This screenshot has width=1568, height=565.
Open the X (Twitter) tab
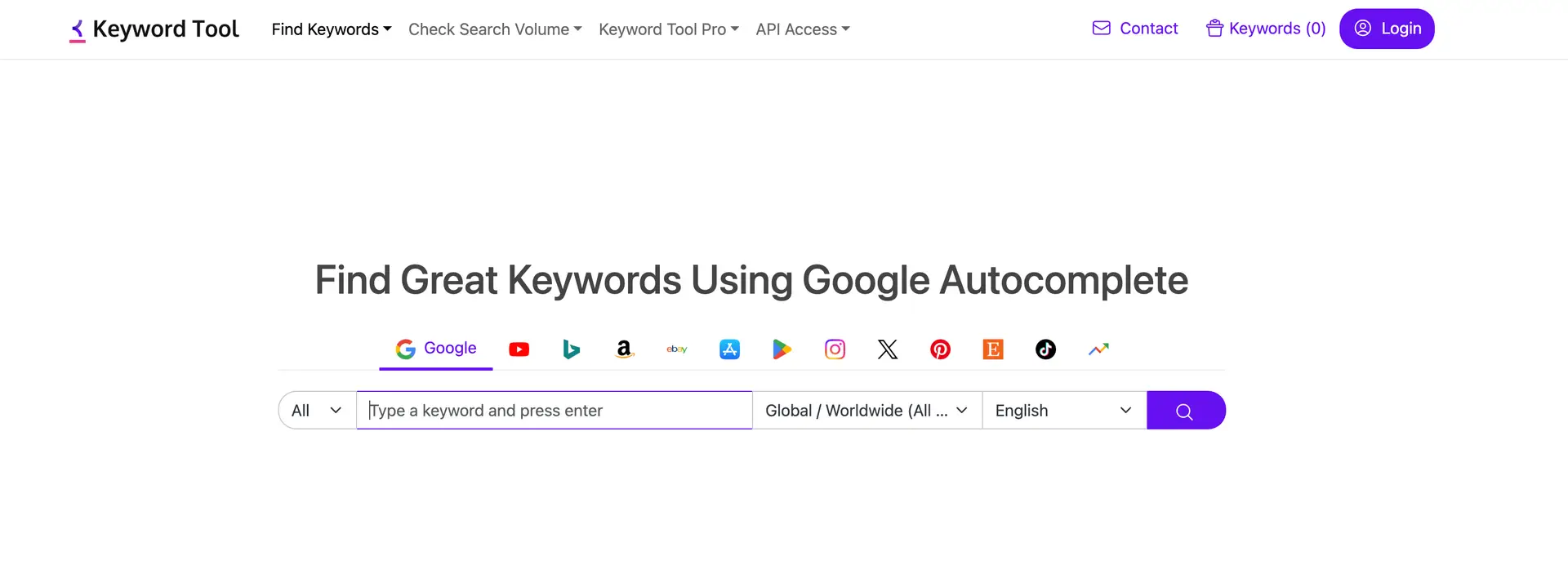click(x=888, y=349)
